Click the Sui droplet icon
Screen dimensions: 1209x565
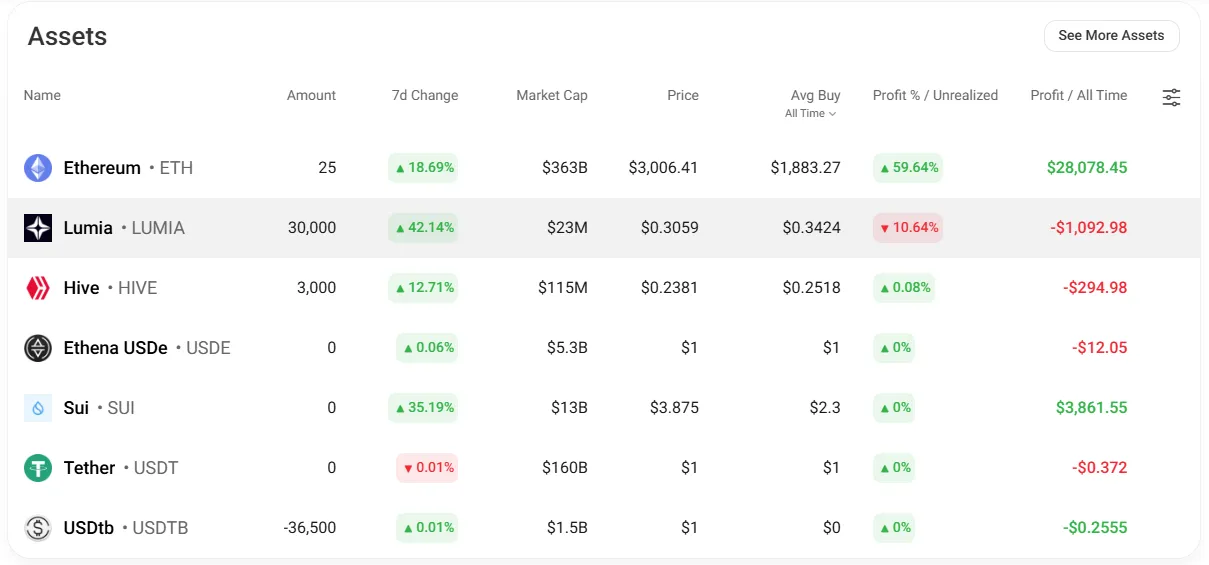coord(38,408)
